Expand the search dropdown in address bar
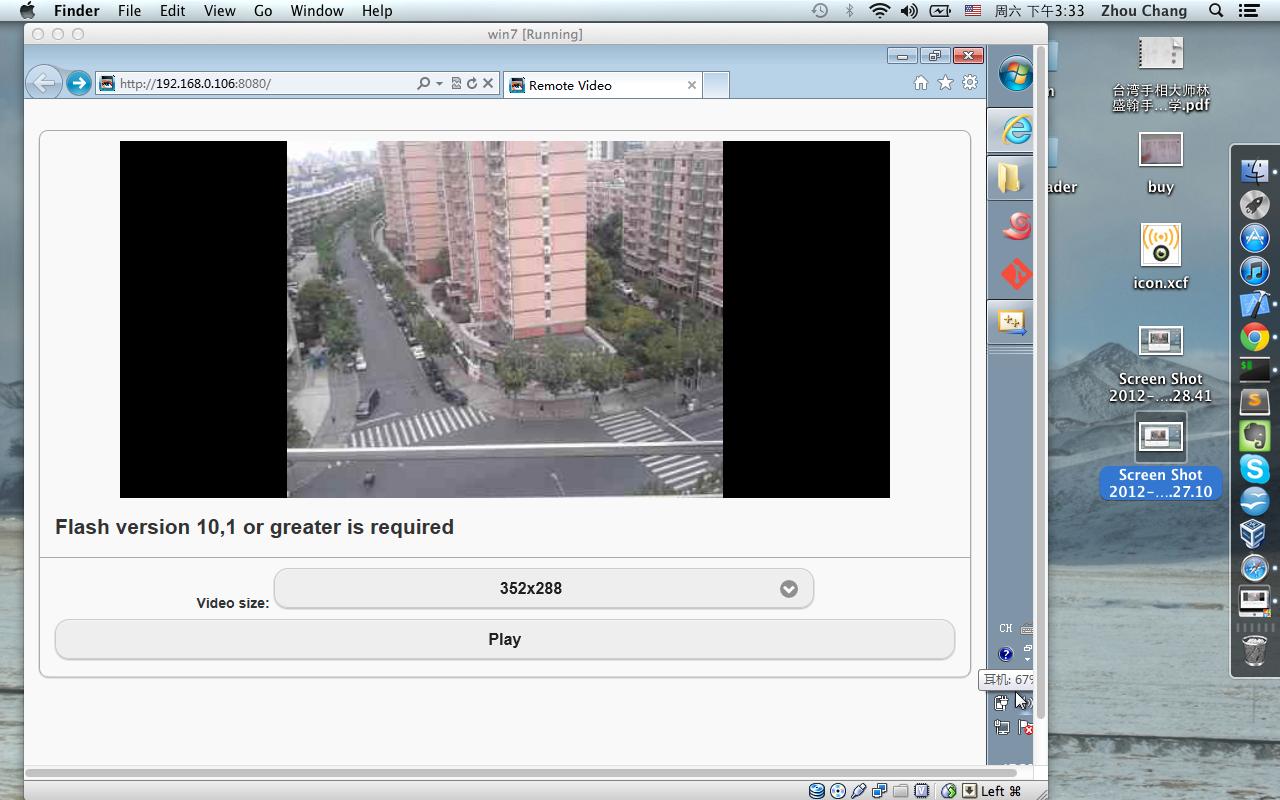 point(439,83)
